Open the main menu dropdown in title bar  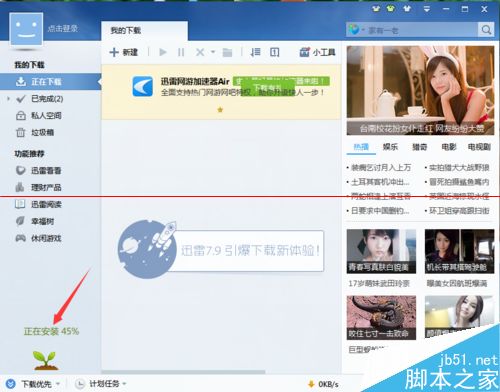(x=427, y=9)
